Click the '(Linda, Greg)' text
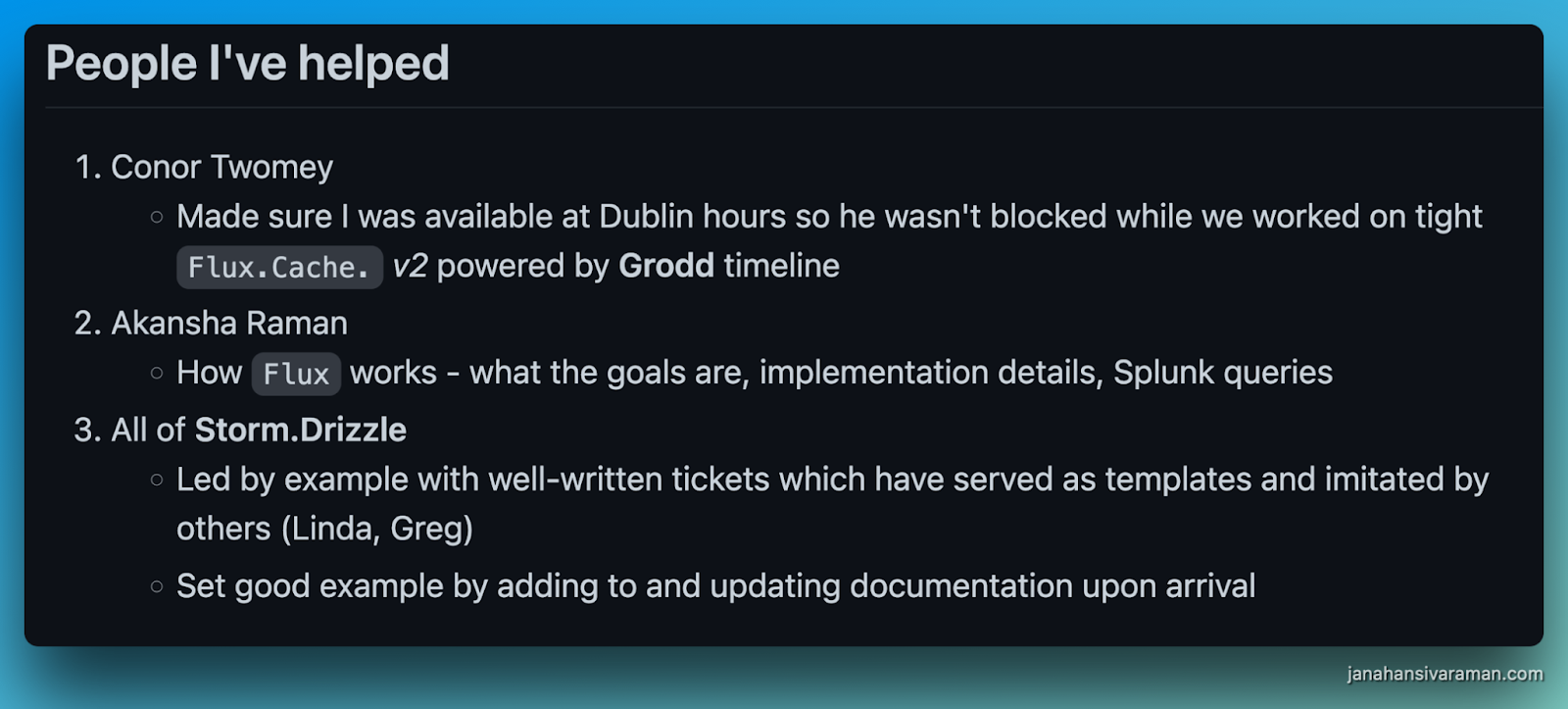1568x709 pixels. click(378, 529)
